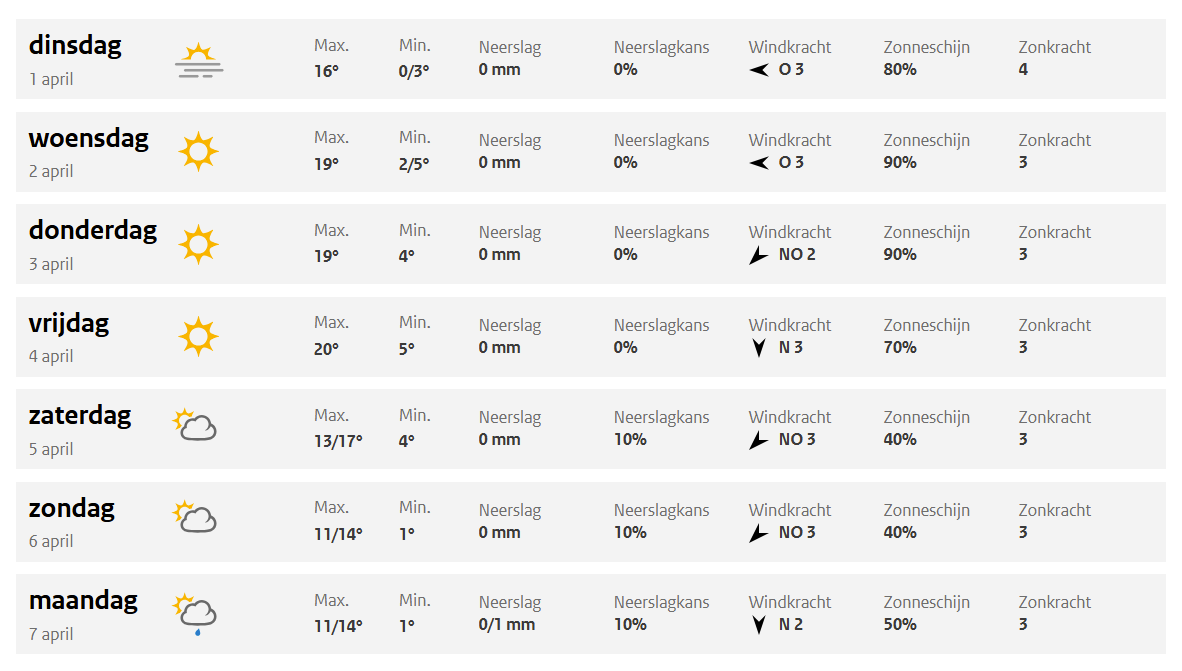Click woensdag's Zonneschijn 90% value
This screenshot has width=1182, height=671.
pyautogui.click(x=899, y=162)
